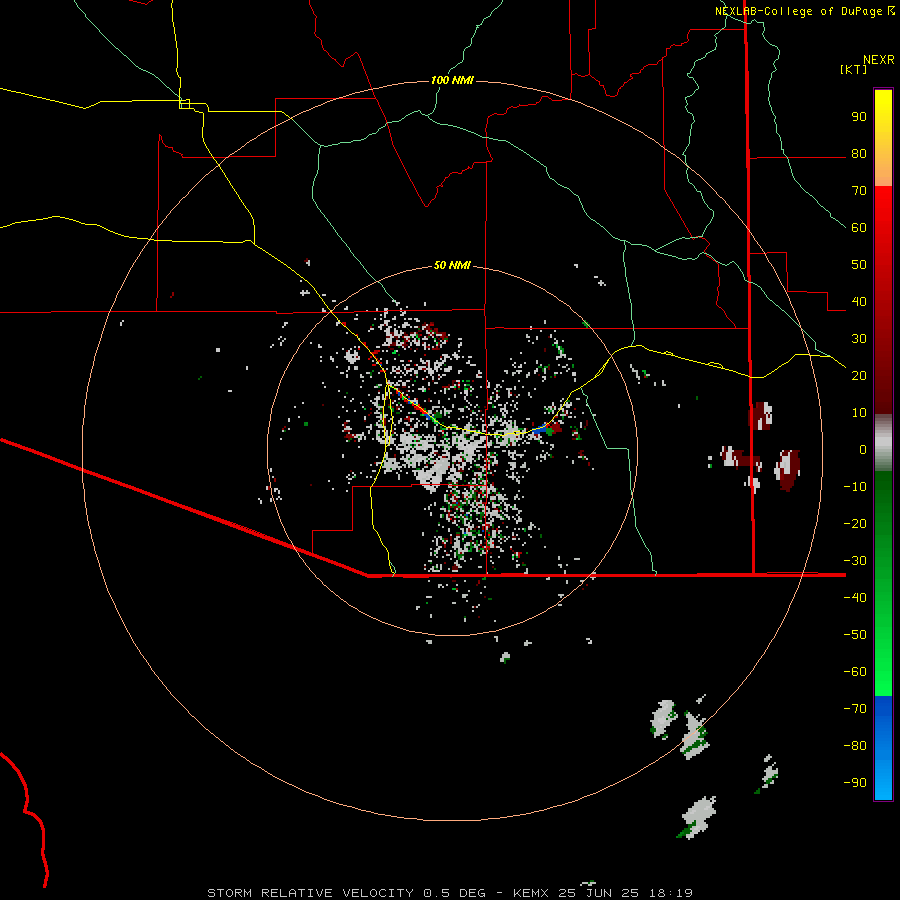900x900 pixels.
Task: Select the 100 NMI range ring label
Action: (x=452, y=80)
